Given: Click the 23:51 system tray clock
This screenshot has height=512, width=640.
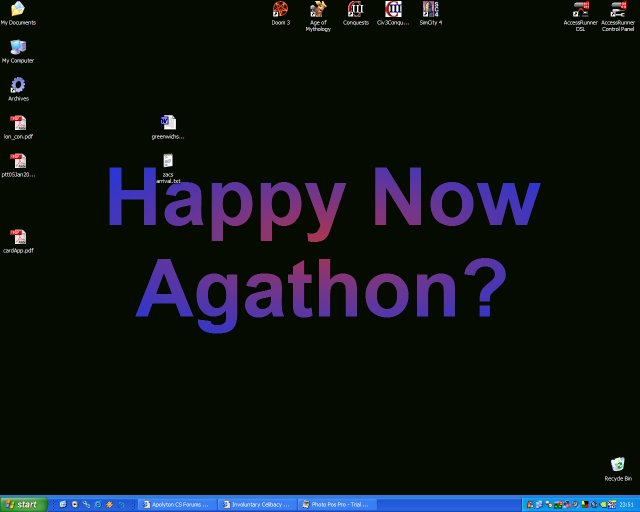Looking at the screenshot, I should pos(627,505).
